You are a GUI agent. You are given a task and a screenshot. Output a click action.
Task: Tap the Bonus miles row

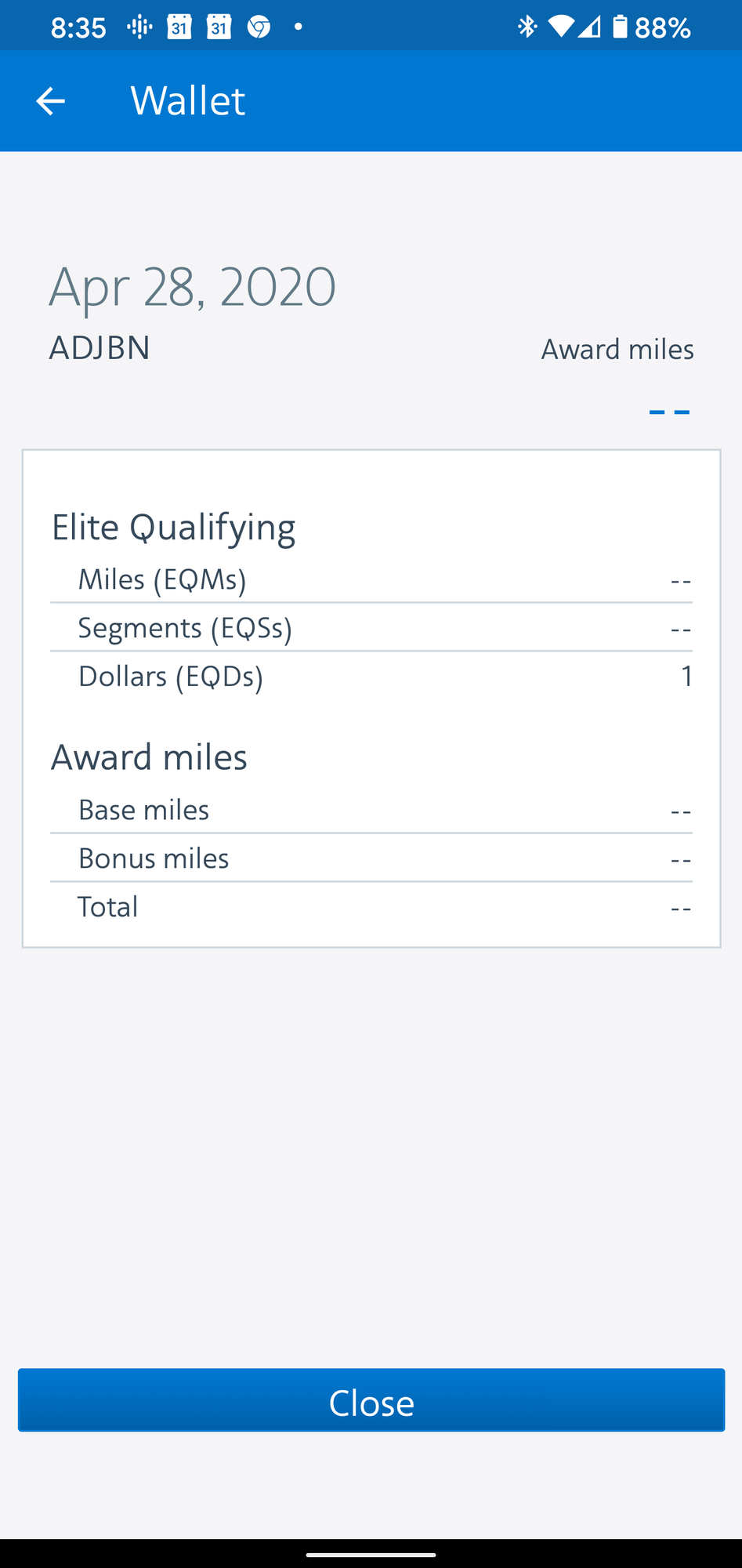coord(371,858)
